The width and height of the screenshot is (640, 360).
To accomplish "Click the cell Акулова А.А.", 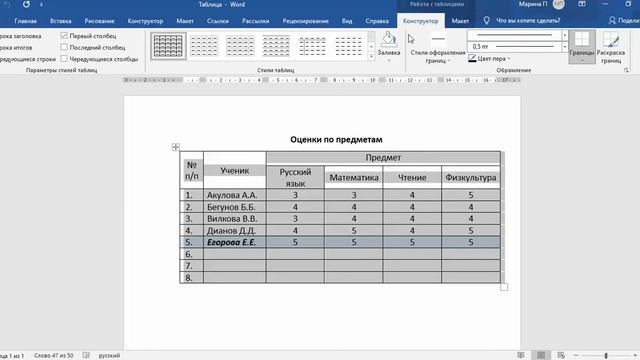I will tap(235, 195).
